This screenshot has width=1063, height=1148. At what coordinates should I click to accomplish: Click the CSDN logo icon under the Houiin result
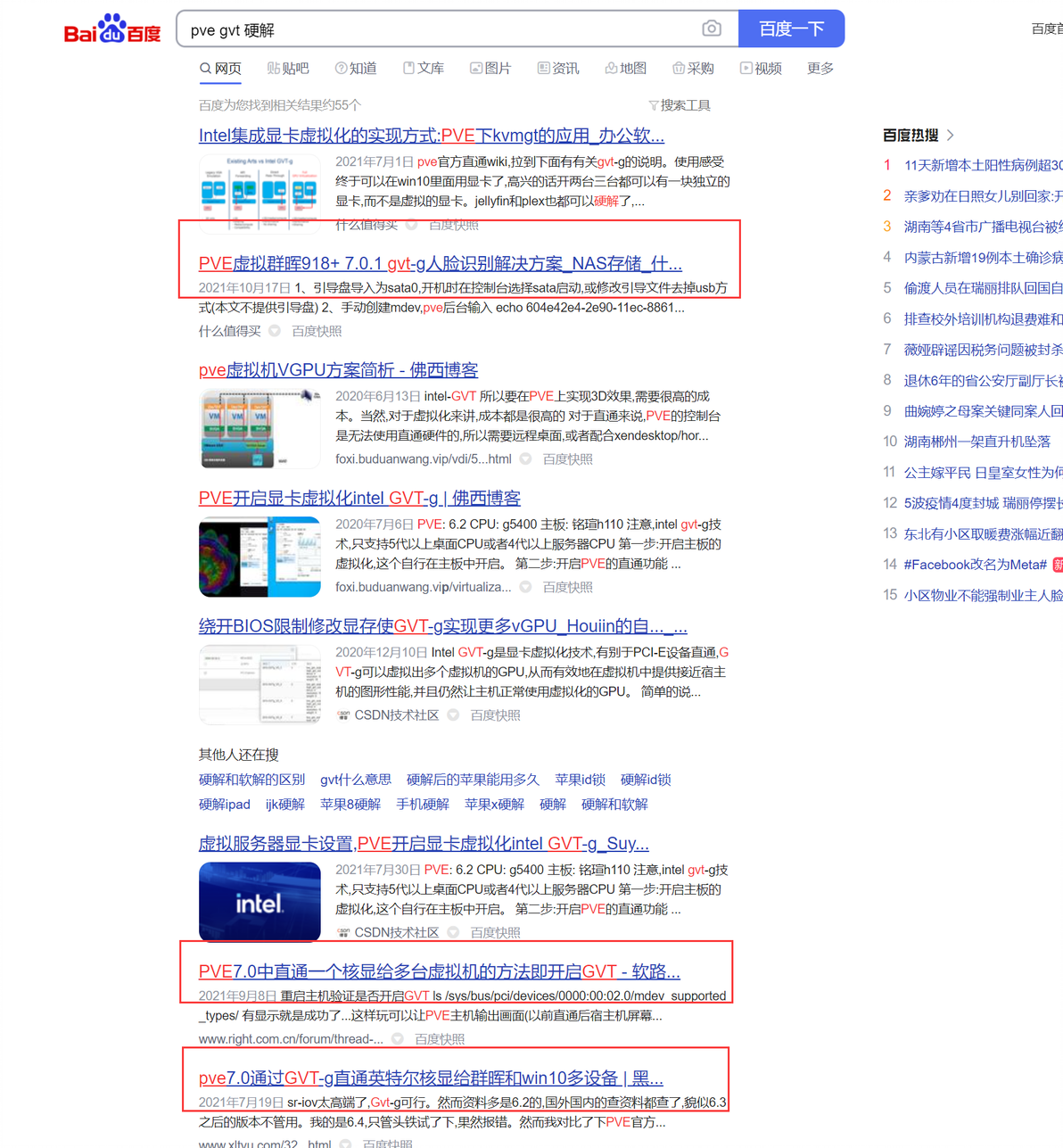point(343,715)
